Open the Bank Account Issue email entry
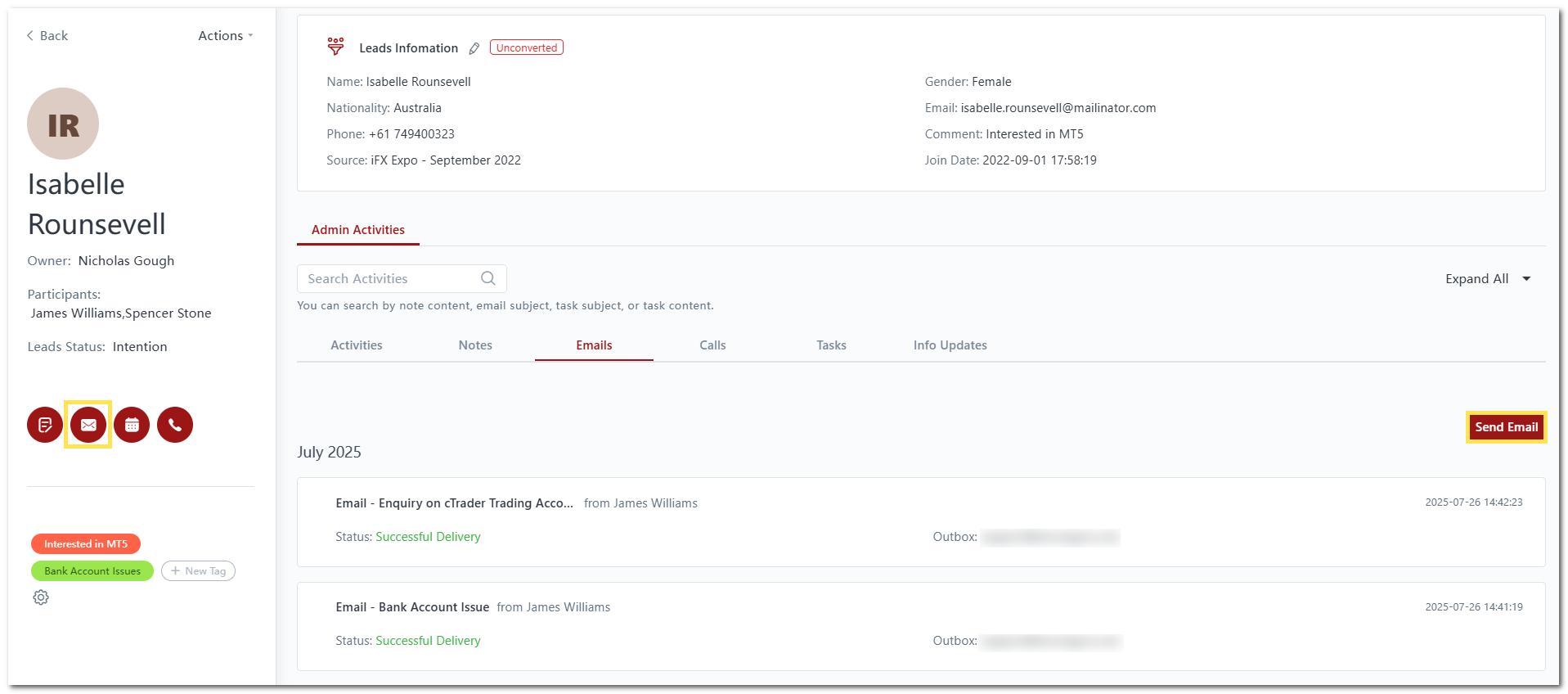 coord(434,607)
